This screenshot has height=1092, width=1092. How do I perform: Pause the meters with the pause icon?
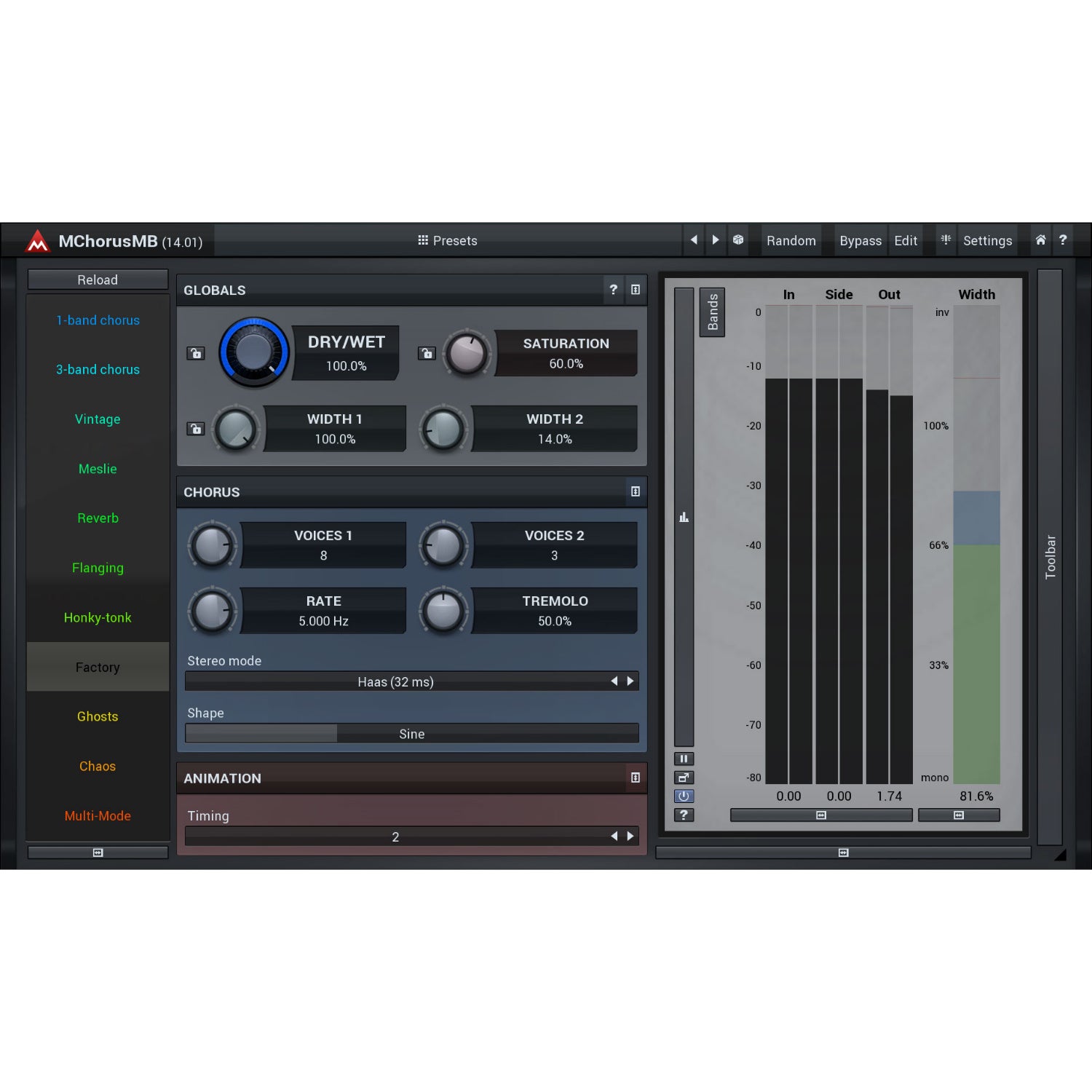684,759
